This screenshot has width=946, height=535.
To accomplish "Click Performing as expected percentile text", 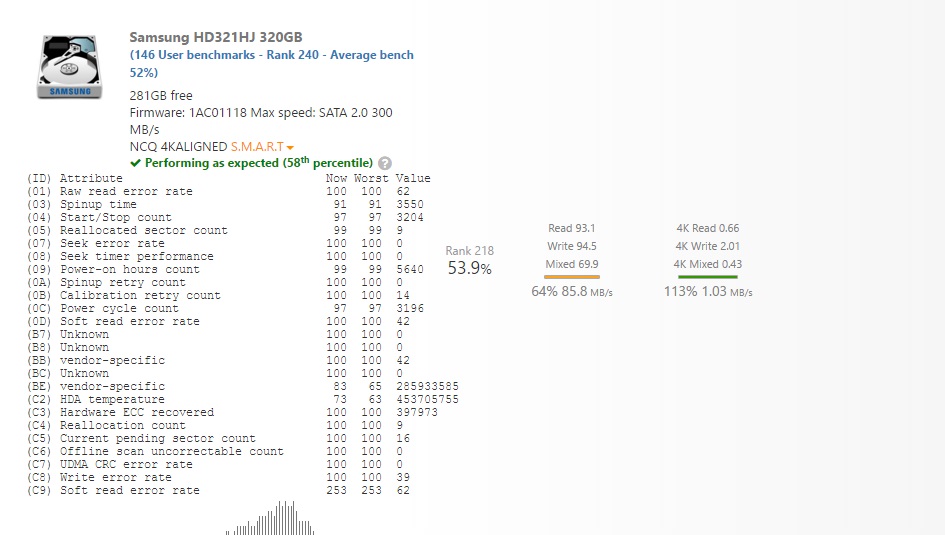I will click(x=259, y=163).
